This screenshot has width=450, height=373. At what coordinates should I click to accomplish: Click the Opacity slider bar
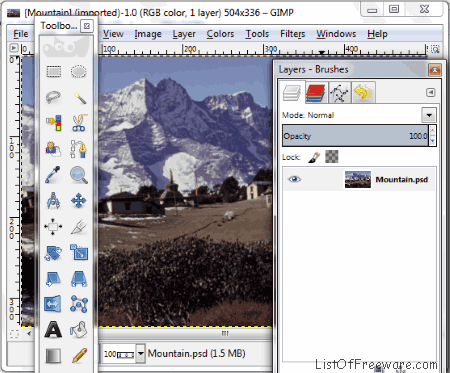coord(355,136)
